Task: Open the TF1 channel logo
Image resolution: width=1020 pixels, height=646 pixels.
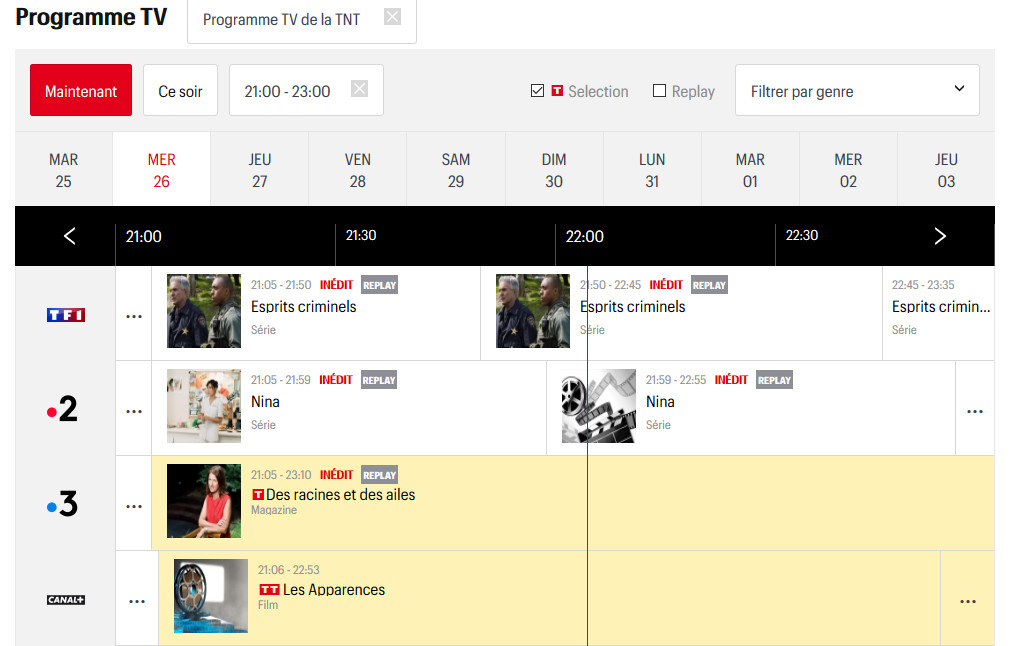Action: (x=66, y=315)
